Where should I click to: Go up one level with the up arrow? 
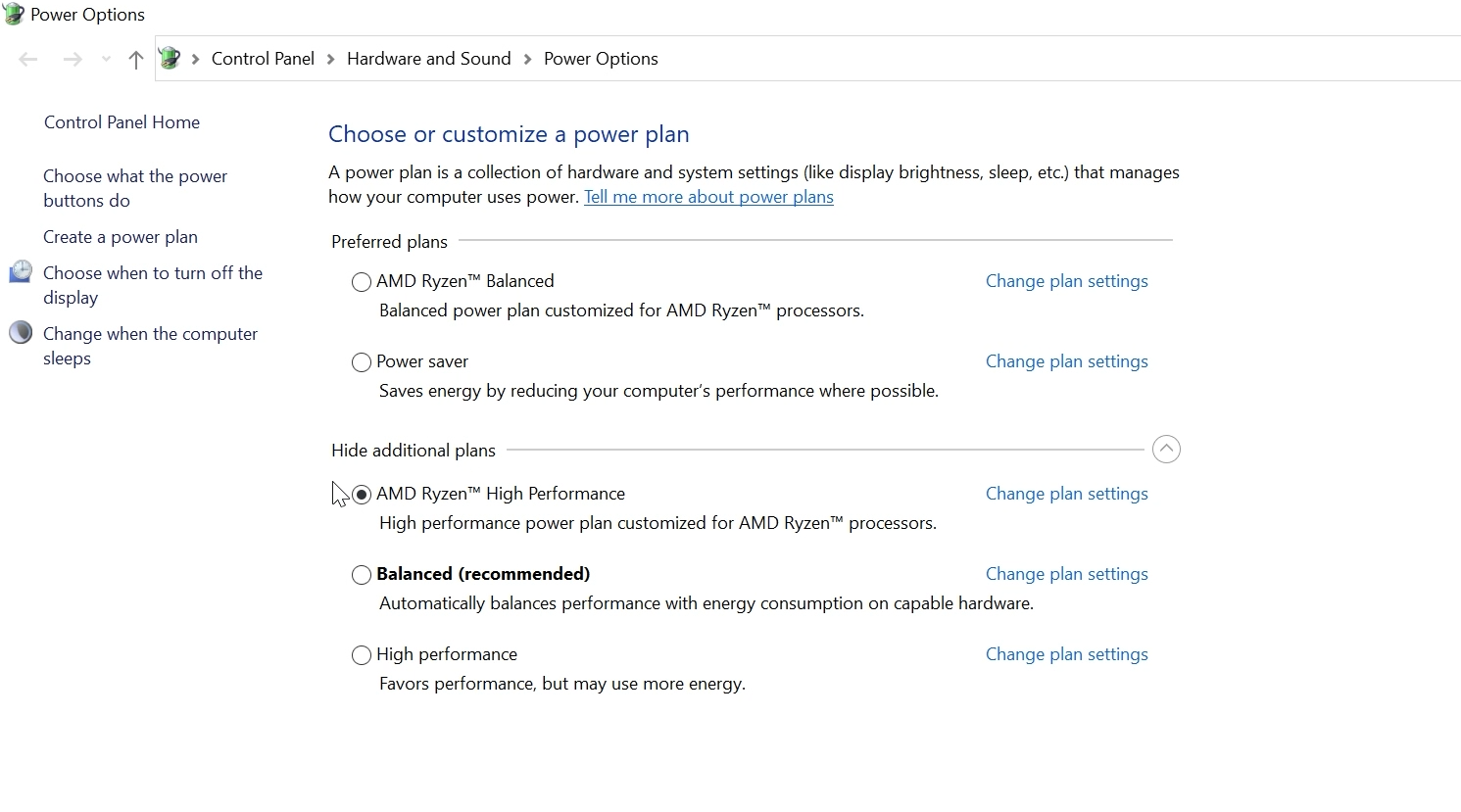pos(136,60)
